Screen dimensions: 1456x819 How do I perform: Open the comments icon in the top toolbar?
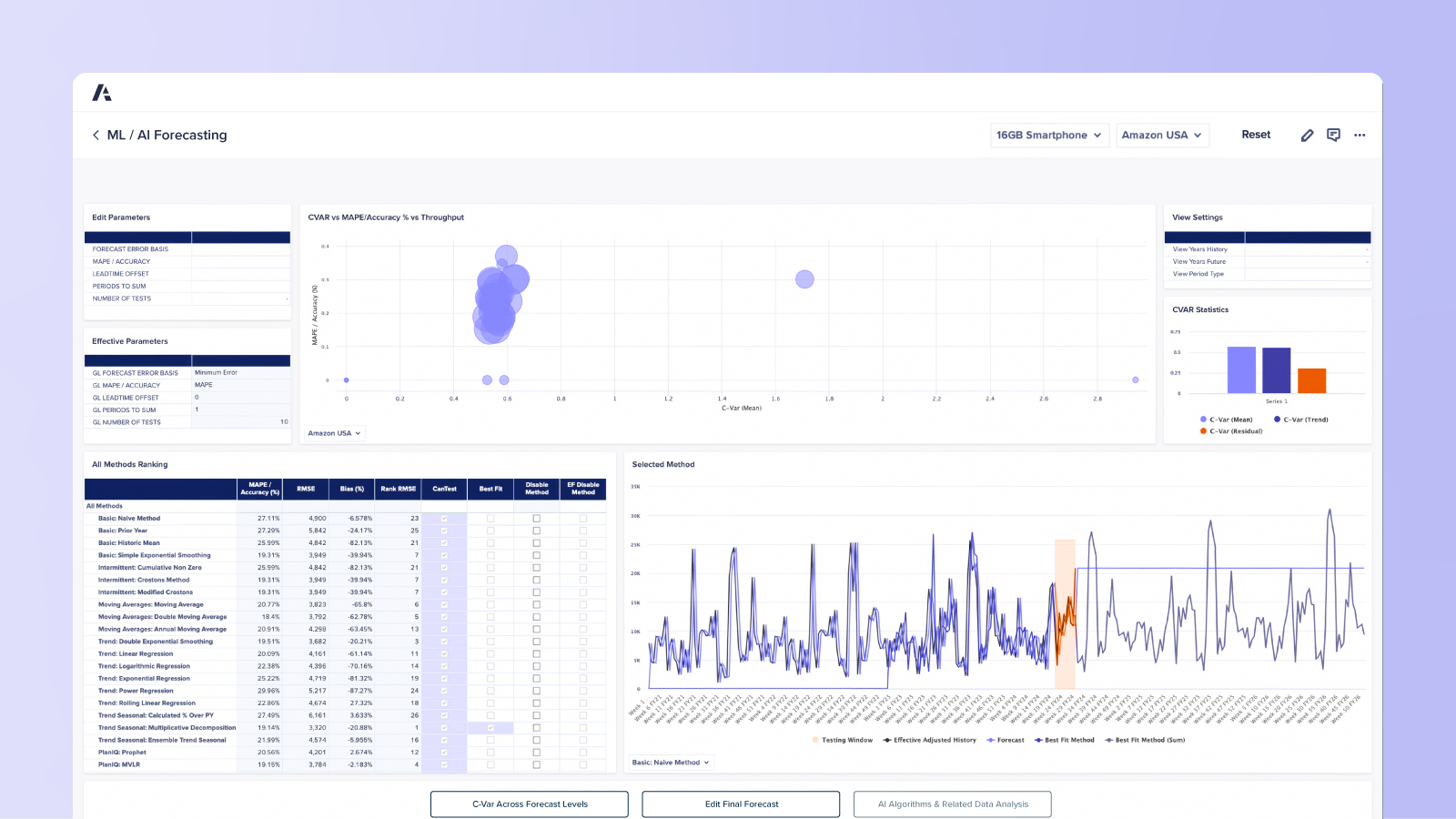[1333, 135]
